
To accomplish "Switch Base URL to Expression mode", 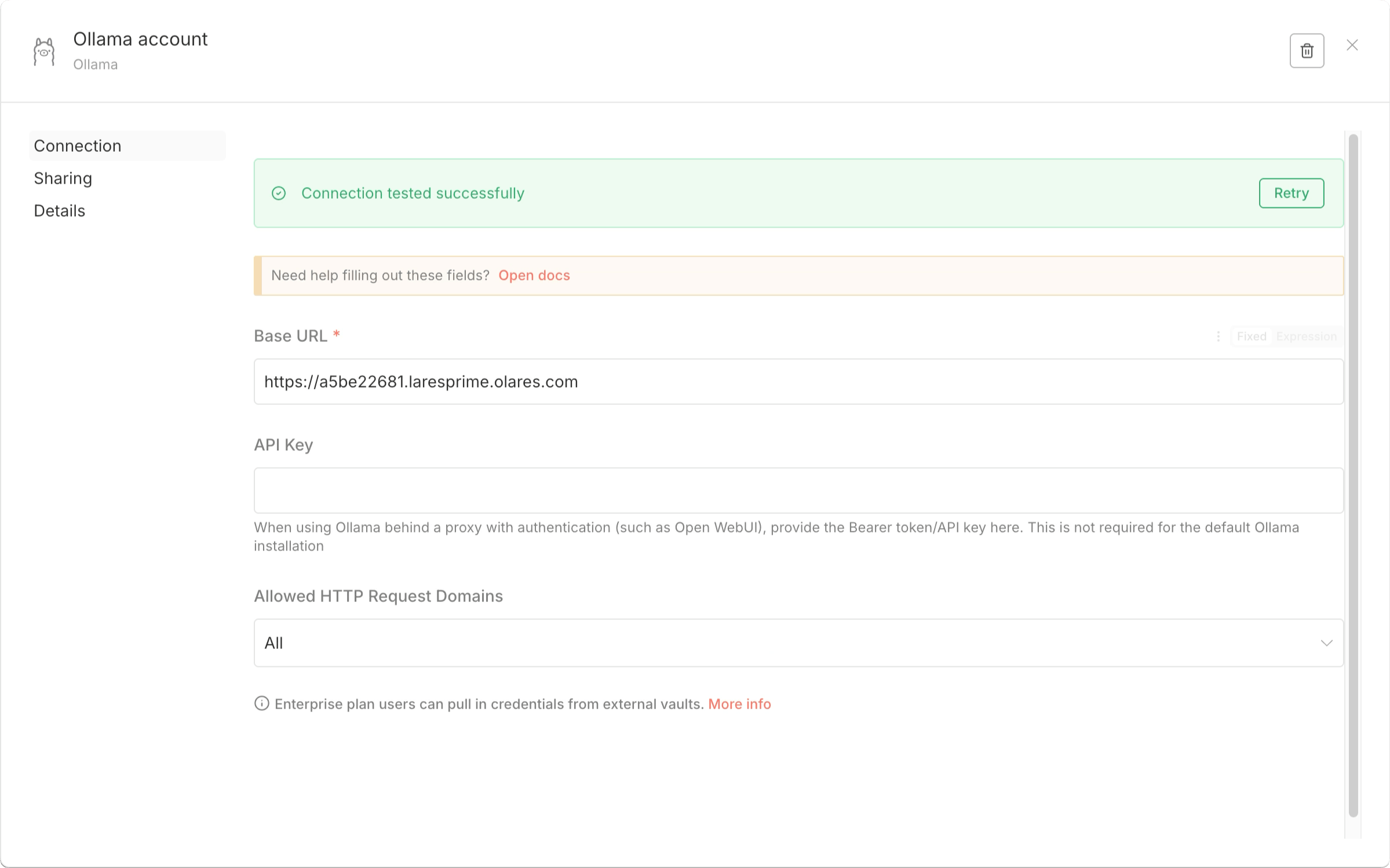I will tap(1306, 337).
